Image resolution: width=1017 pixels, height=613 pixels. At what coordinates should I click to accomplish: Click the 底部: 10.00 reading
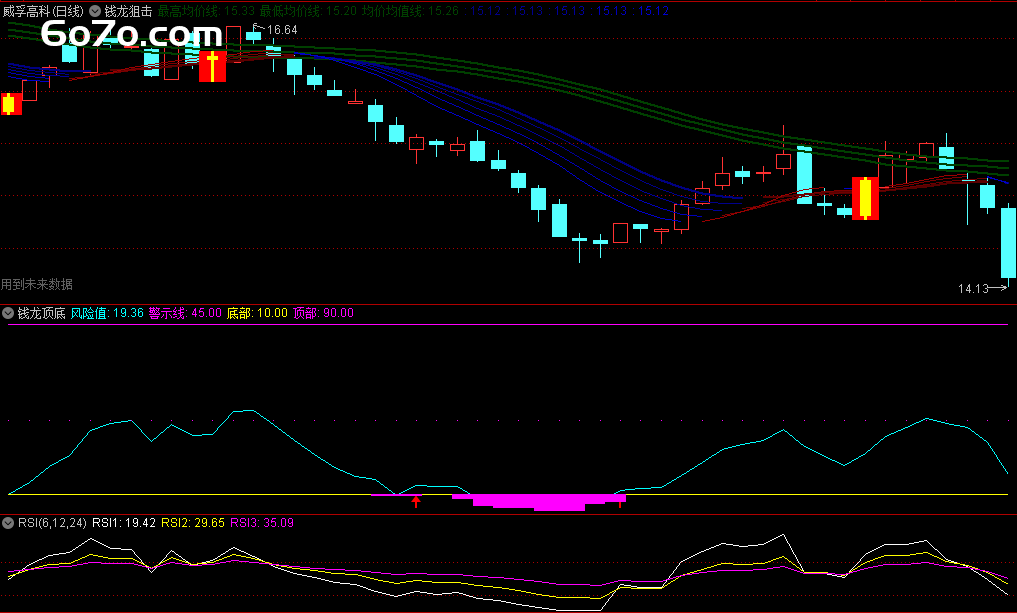(x=257, y=313)
